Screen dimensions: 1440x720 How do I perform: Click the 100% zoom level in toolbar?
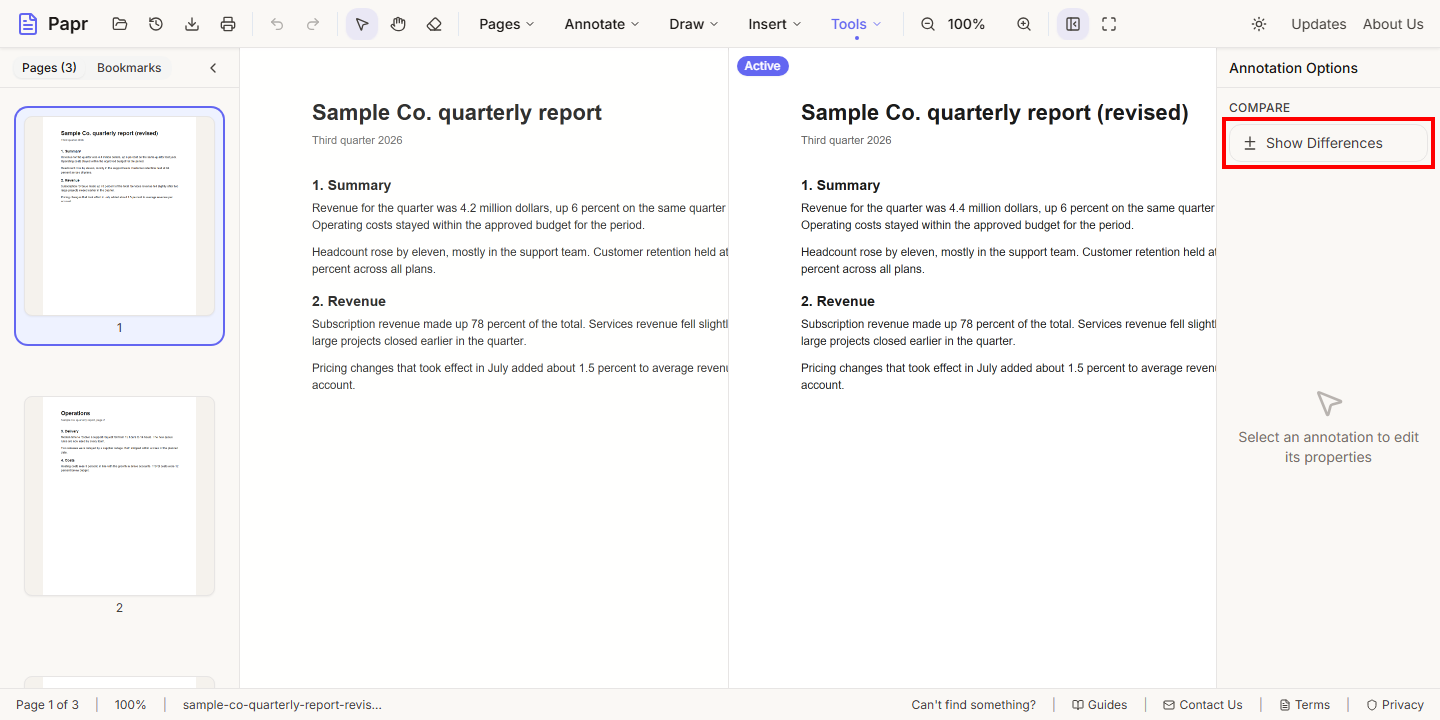(966, 24)
